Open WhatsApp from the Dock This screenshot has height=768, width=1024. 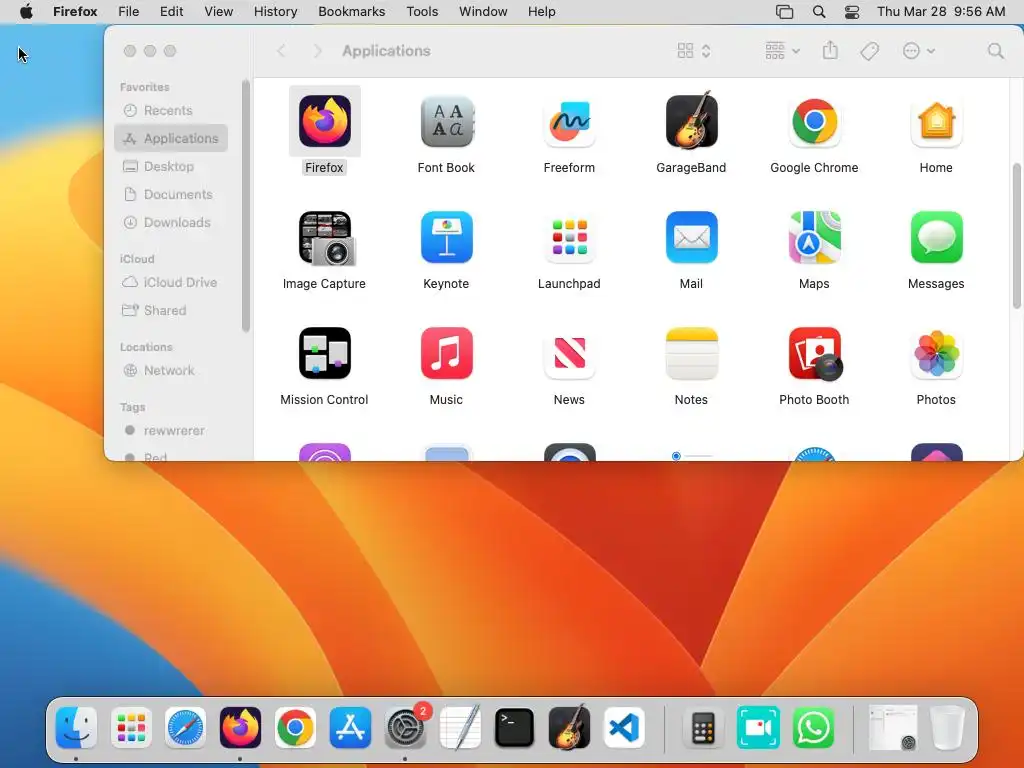(813, 727)
